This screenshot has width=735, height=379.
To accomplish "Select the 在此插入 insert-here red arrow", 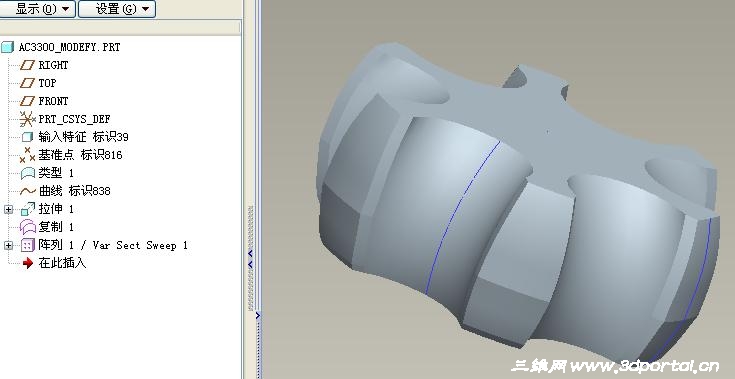I will coord(28,263).
